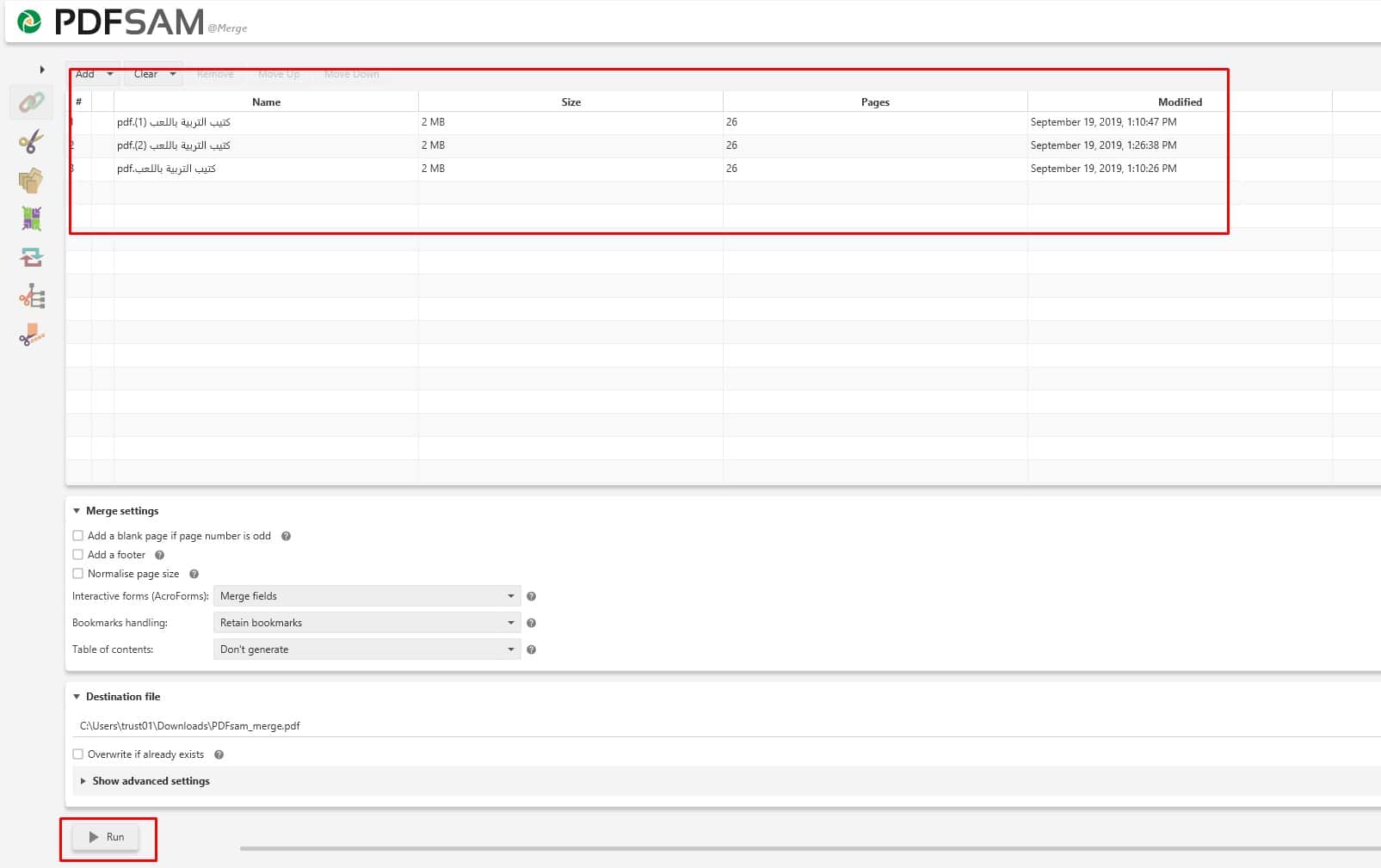
Task: Expand Show advanced settings
Action: pos(151,781)
